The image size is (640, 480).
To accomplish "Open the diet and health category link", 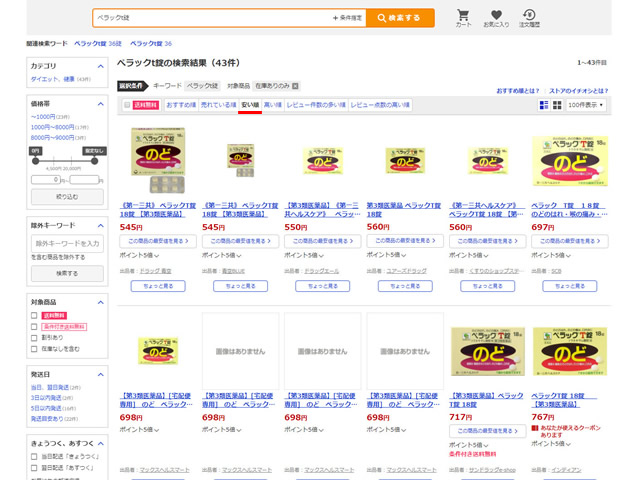I will coord(53,79).
